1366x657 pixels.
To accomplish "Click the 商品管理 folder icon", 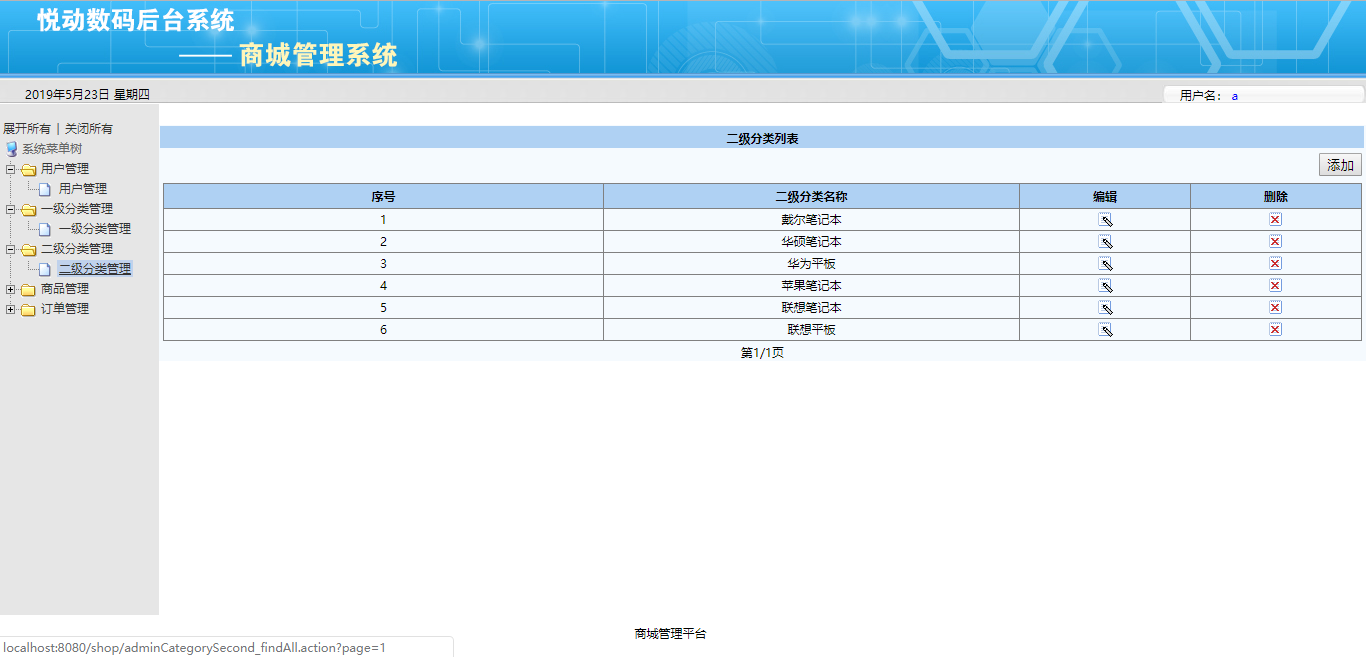I will click(29, 289).
